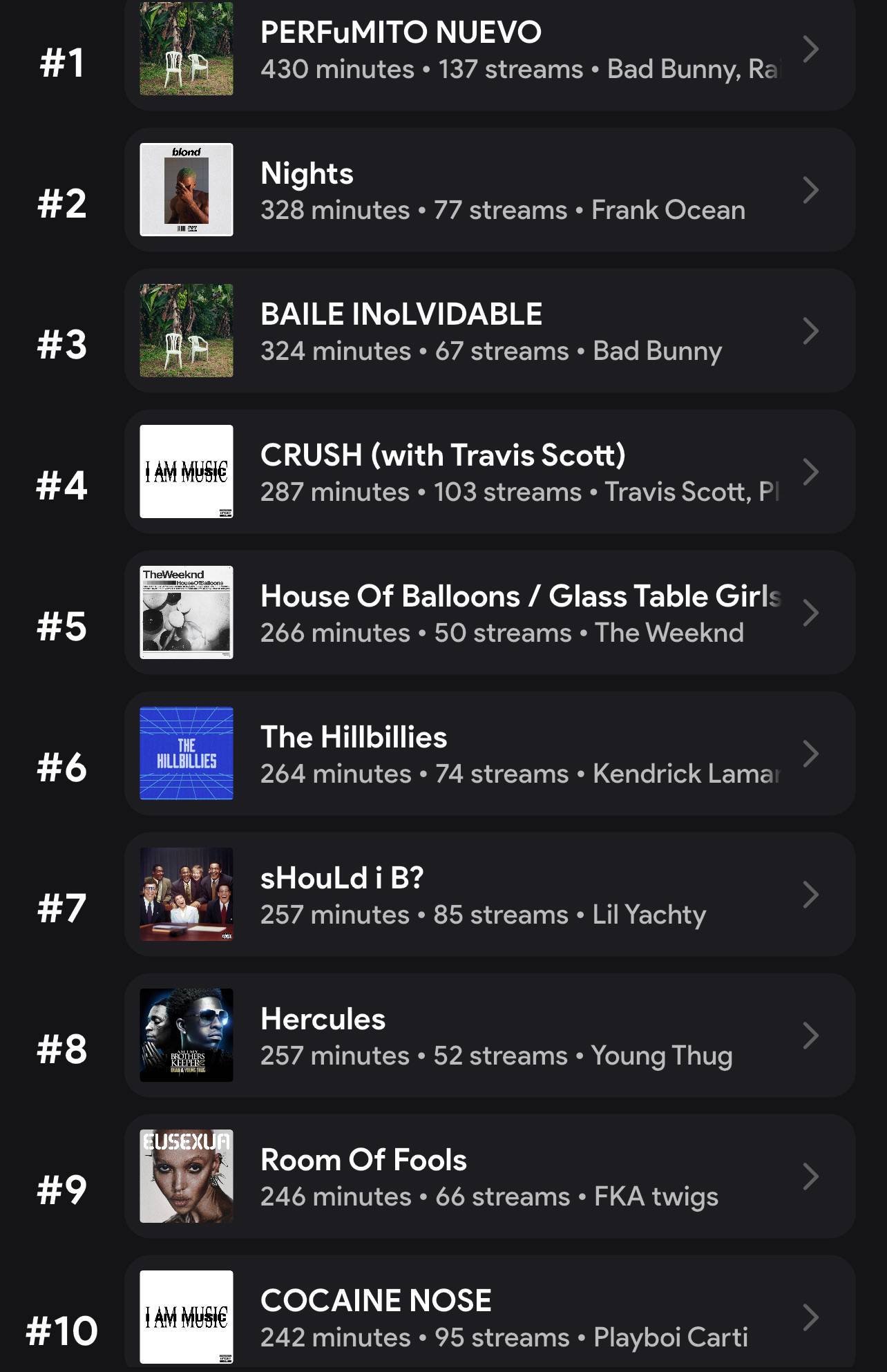
Task: Click the chevron on the Nights row
Action: point(811,189)
